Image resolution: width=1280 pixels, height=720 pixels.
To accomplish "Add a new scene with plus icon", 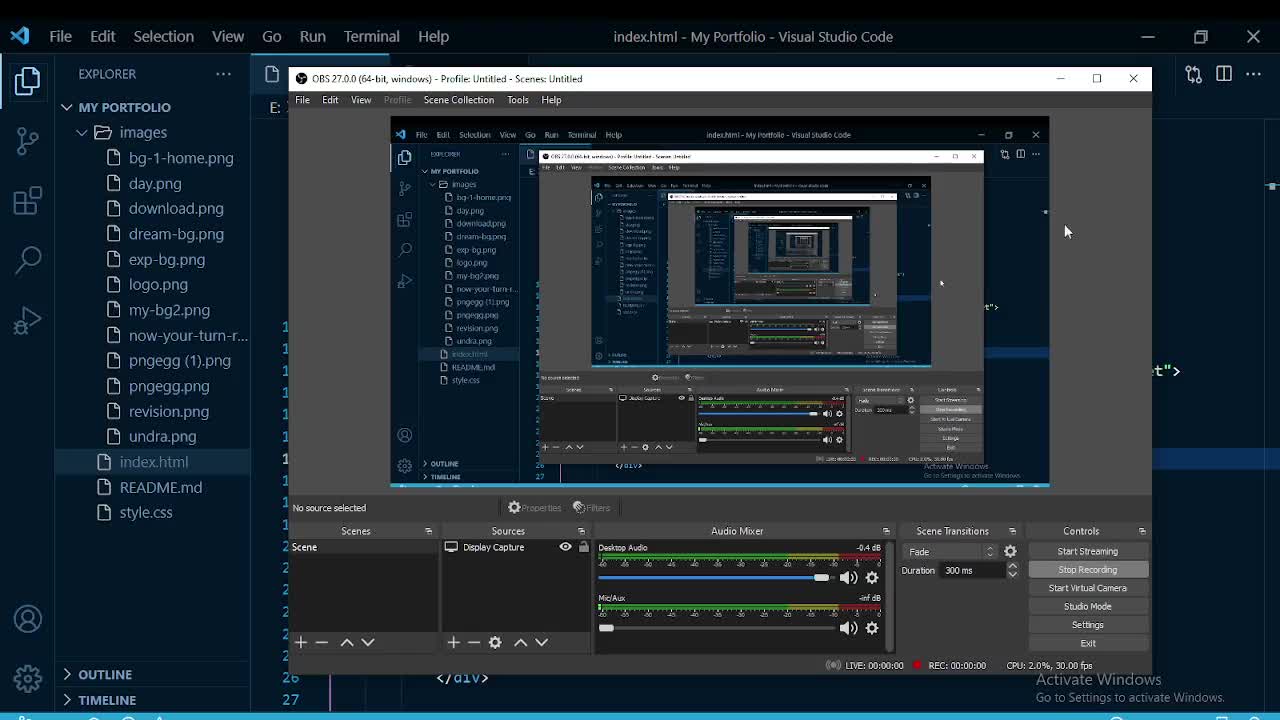I will coord(301,642).
